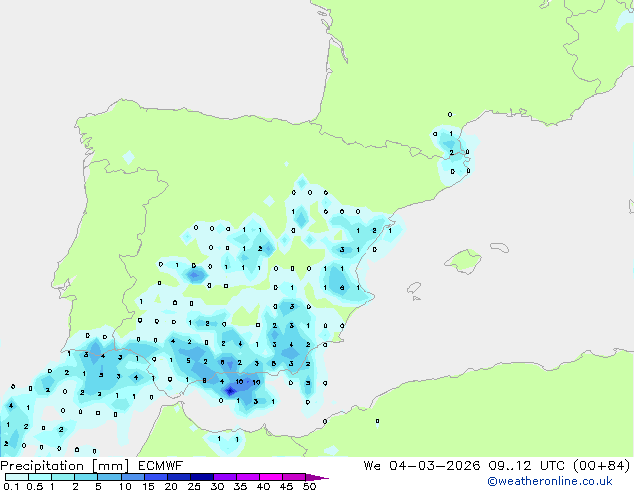
Task: Click the legend label '0.1'
Action: [x=11, y=486]
